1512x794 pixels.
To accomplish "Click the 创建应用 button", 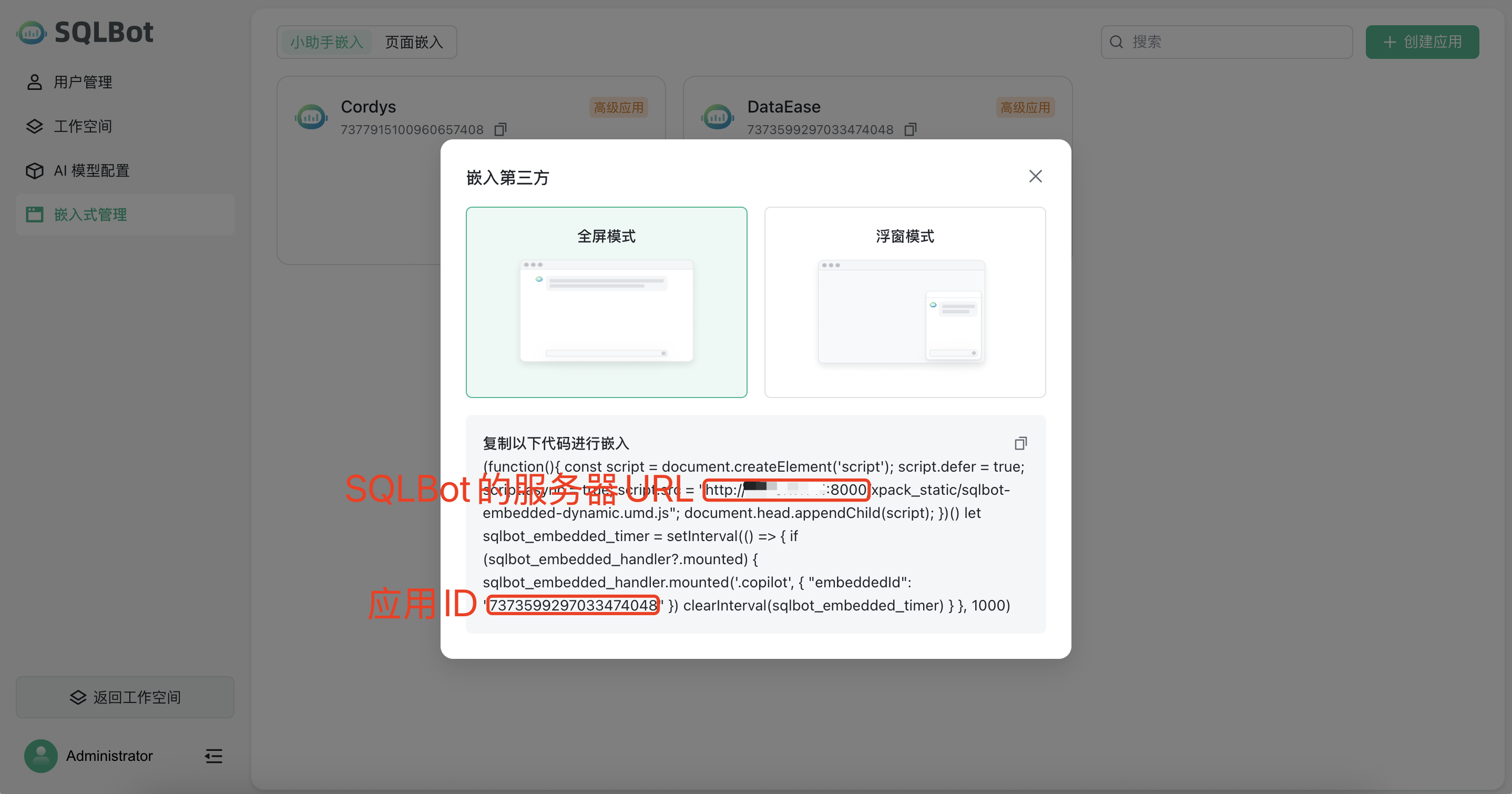I will point(1422,42).
